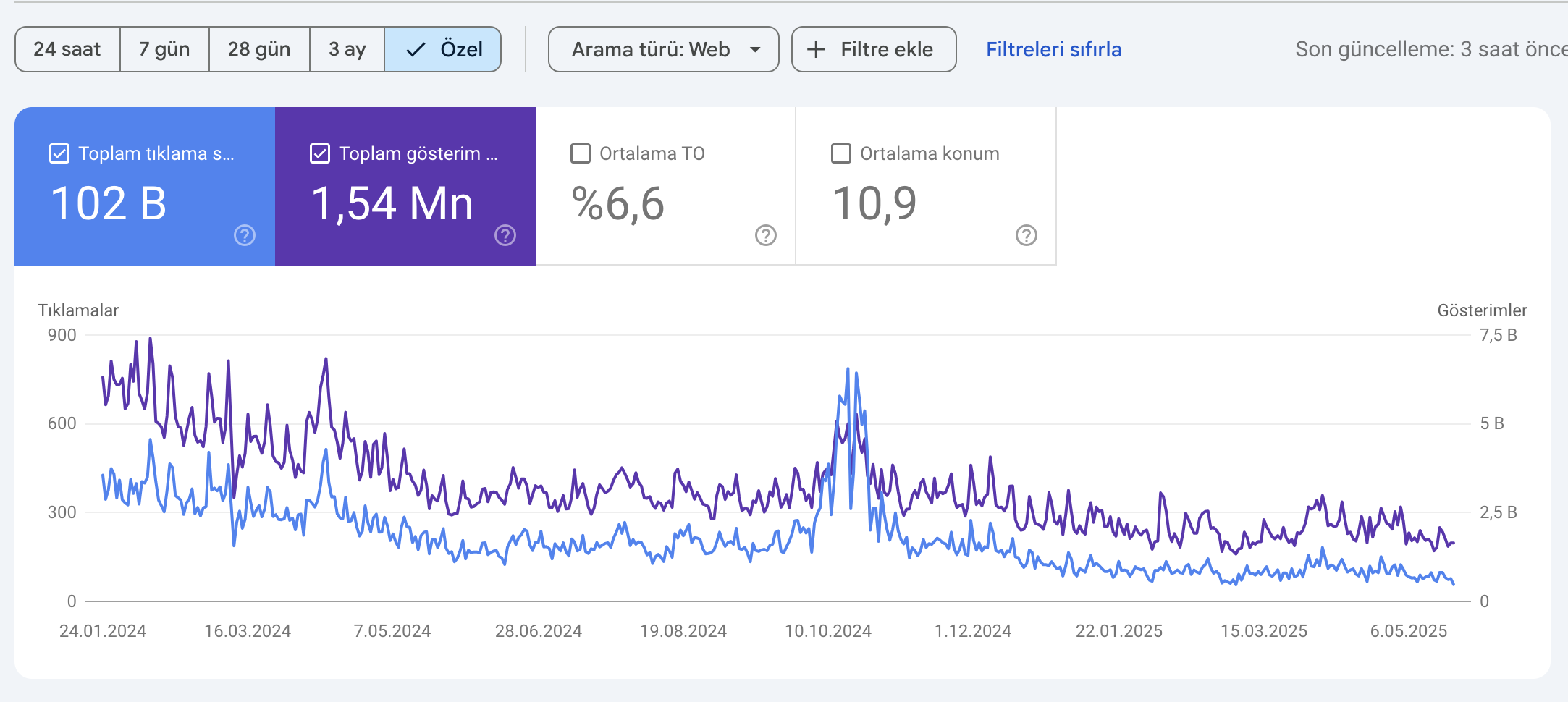Click the 28.06.2024 date label
The image size is (1568, 702).
539,631
